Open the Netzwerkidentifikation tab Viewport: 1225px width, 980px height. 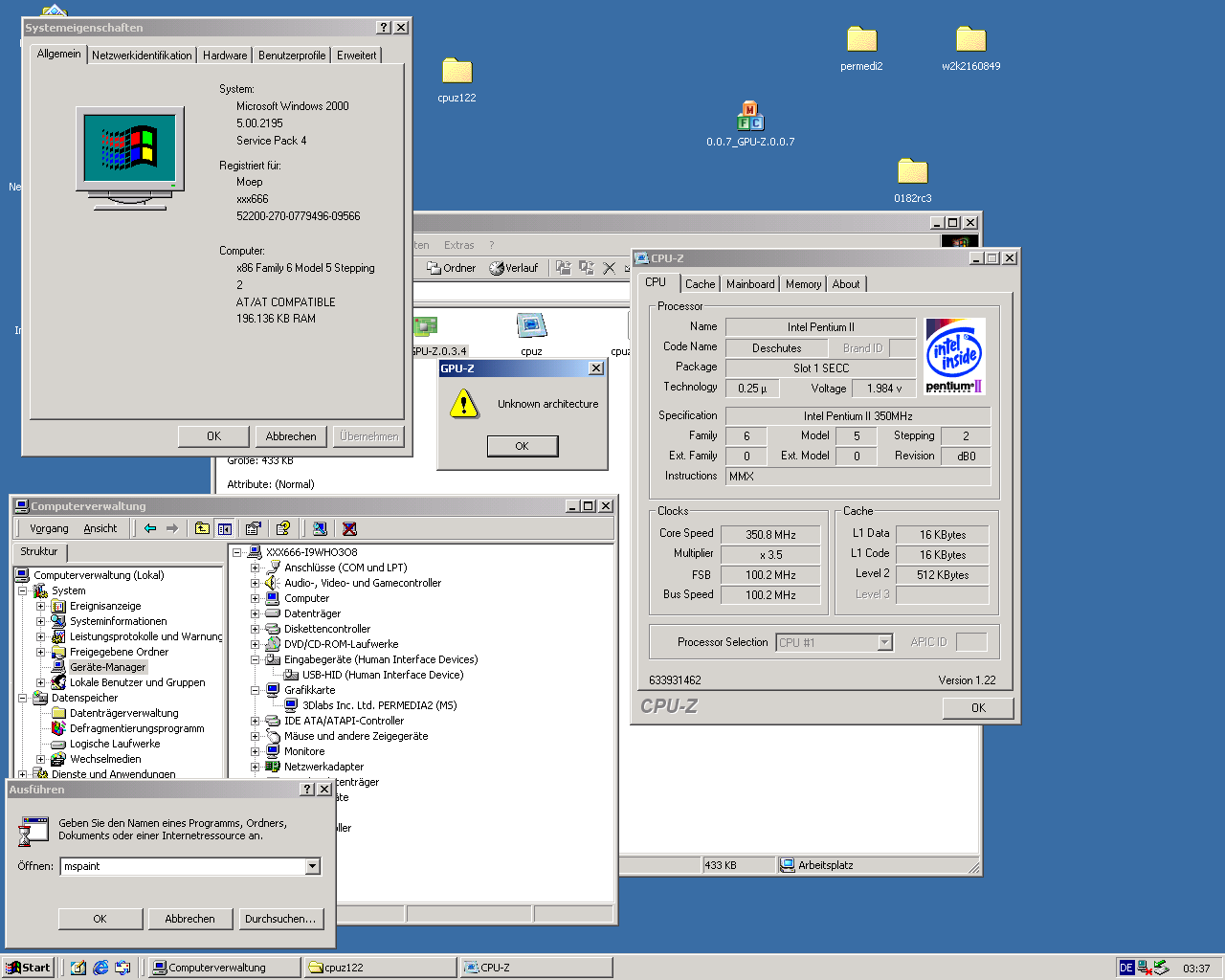pos(142,56)
